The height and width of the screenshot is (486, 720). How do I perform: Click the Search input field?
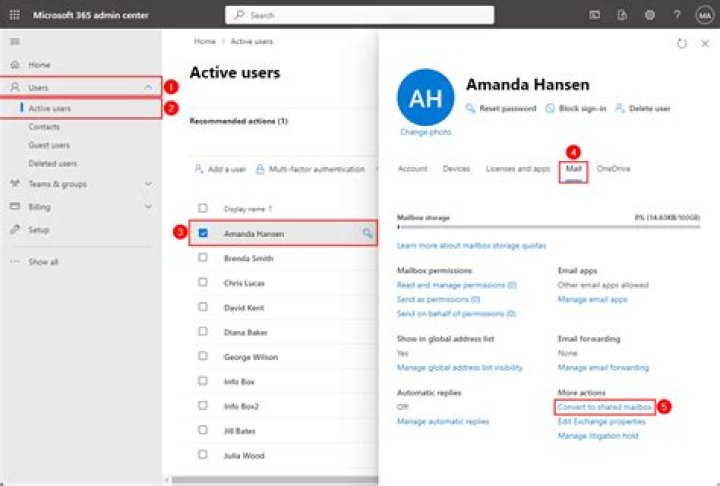click(x=360, y=15)
